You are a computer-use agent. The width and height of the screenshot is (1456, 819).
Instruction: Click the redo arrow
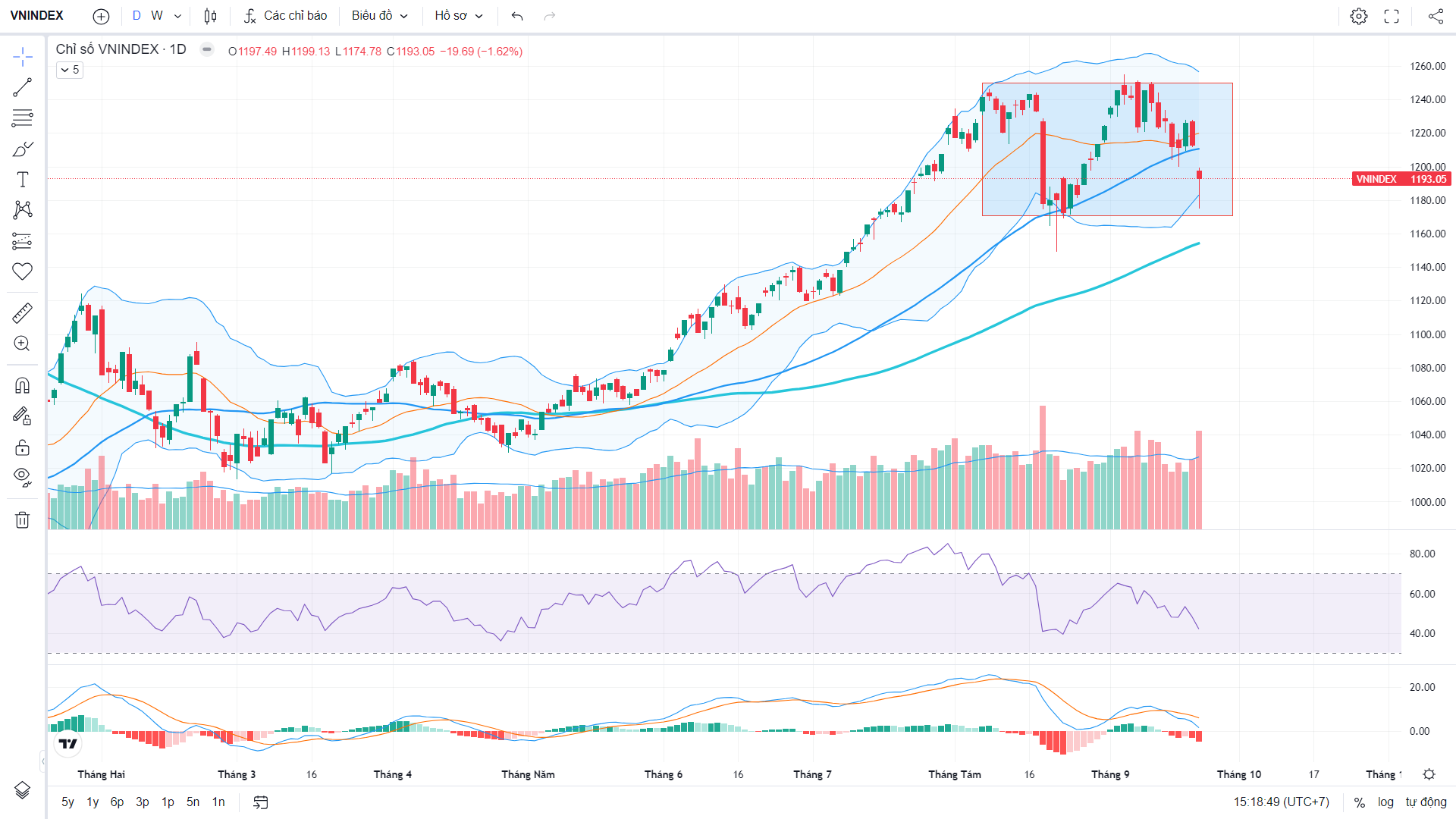pyautogui.click(x=550, y=16)
